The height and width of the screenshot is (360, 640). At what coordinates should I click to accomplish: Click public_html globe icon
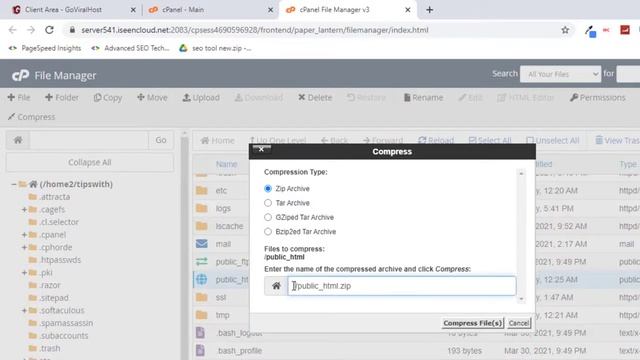click(202, 279)
